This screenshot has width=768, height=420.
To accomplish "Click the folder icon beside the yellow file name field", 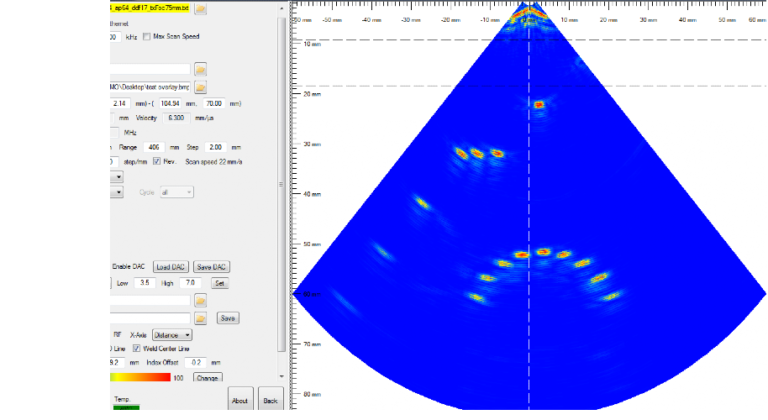I will pos(201,8).
